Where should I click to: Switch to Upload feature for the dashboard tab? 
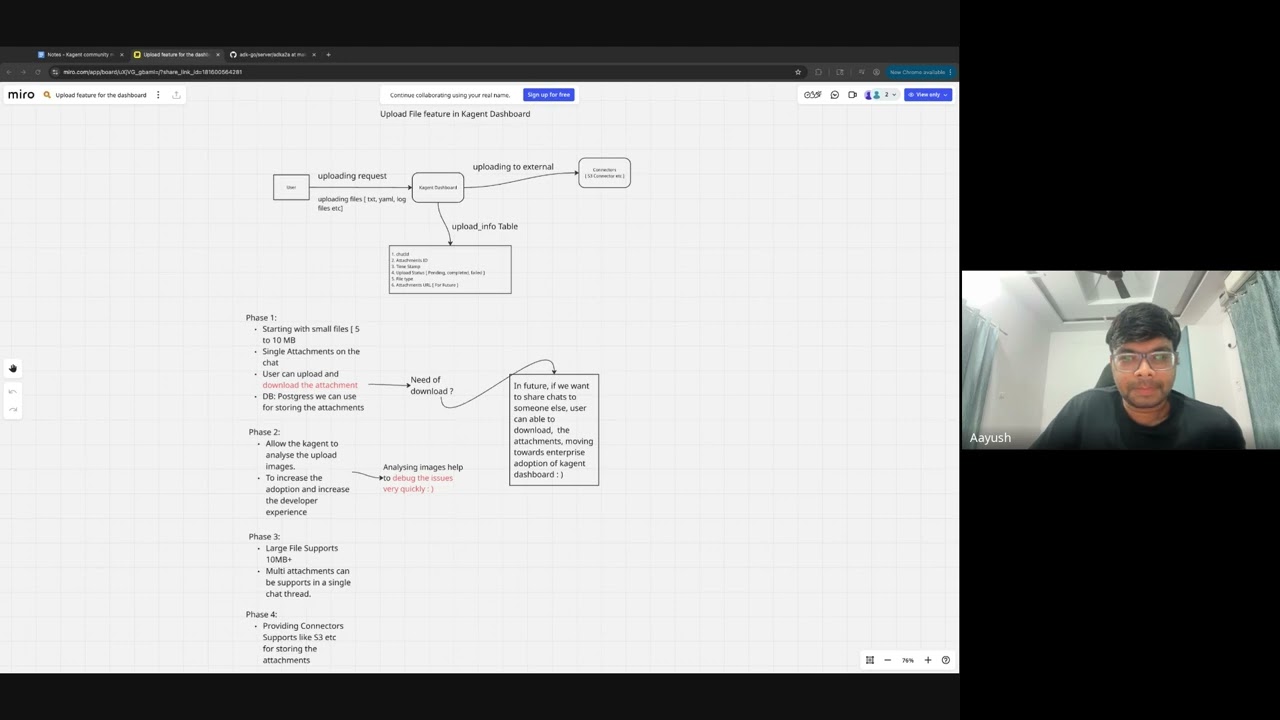(176, 55)
